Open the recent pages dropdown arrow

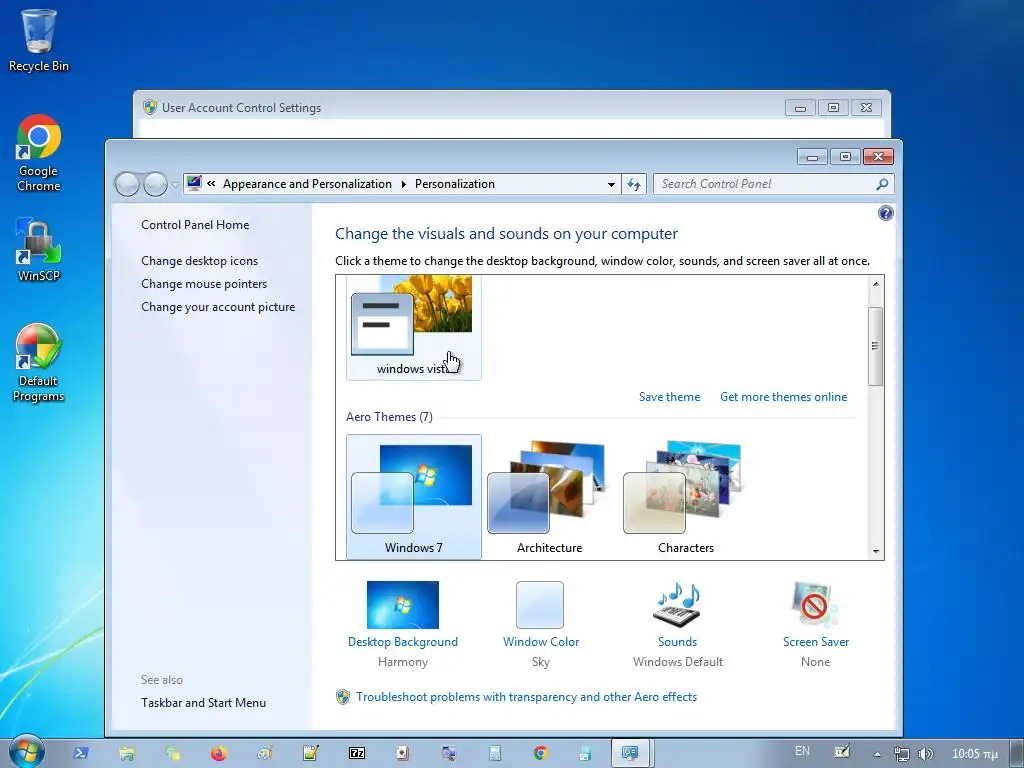pos(174,185)
